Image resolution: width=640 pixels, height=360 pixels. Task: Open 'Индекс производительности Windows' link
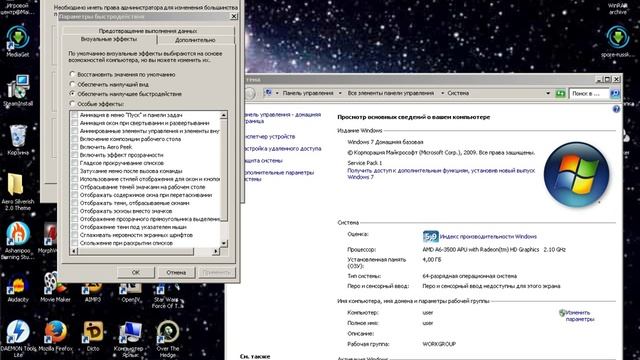click(x=488, y=236)
